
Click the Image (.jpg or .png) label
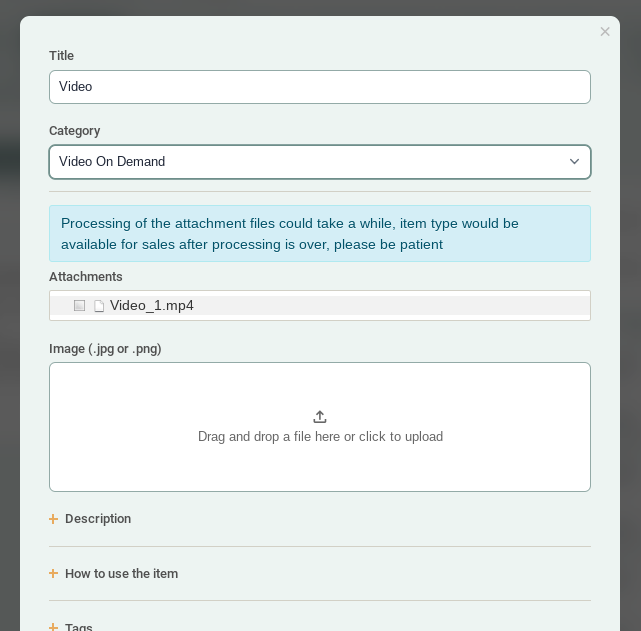coord(105,349)
